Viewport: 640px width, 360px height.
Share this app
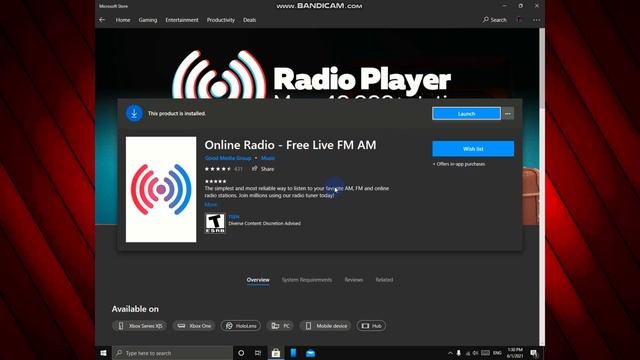click(x=263, y=169)
